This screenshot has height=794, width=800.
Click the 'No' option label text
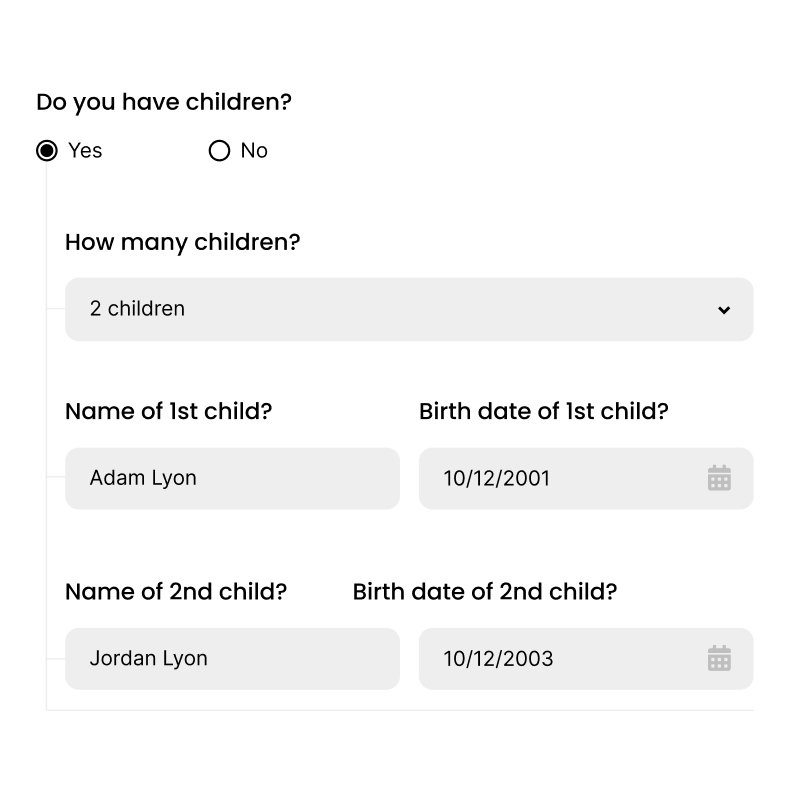coord(254,151)
